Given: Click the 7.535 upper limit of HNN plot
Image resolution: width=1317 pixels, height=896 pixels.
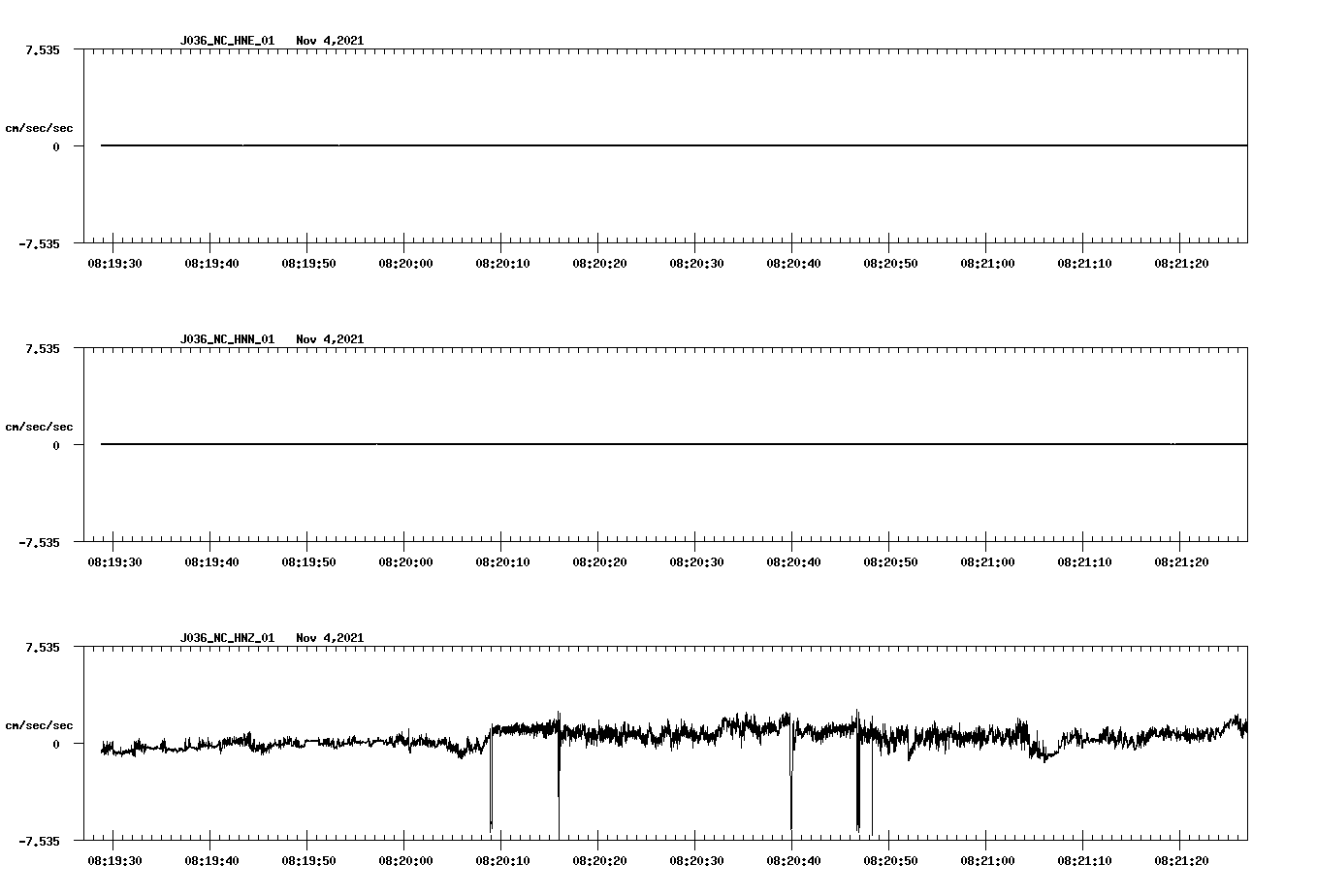Looking at the screenshot, I should (42, 348).
